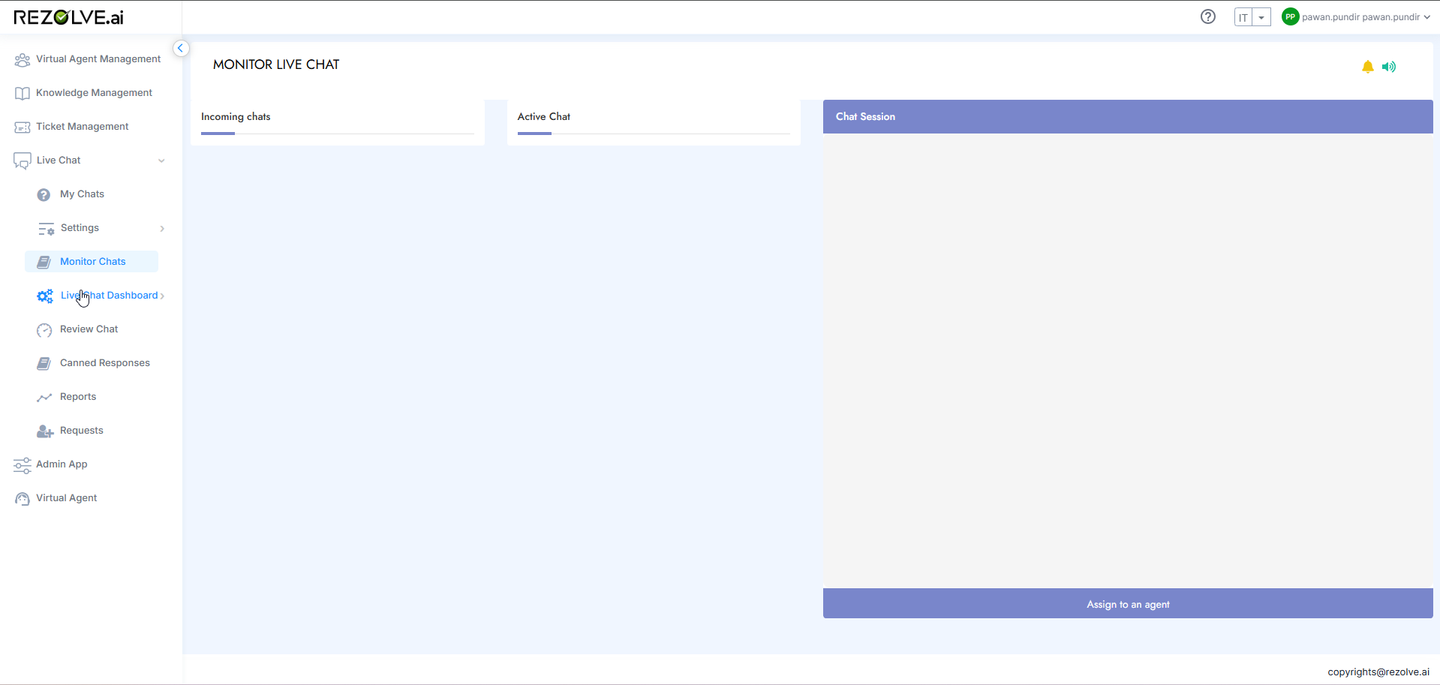Click the Reports chart icon

44,398
